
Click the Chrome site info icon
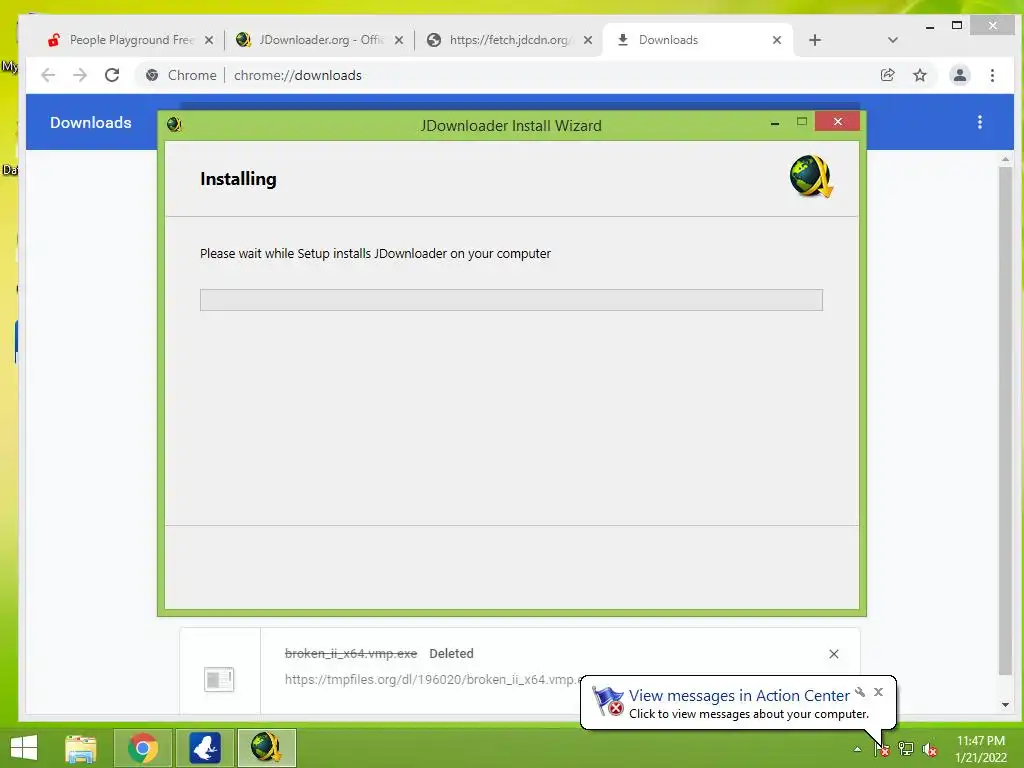pyautogui.click(x=152, y=75)
